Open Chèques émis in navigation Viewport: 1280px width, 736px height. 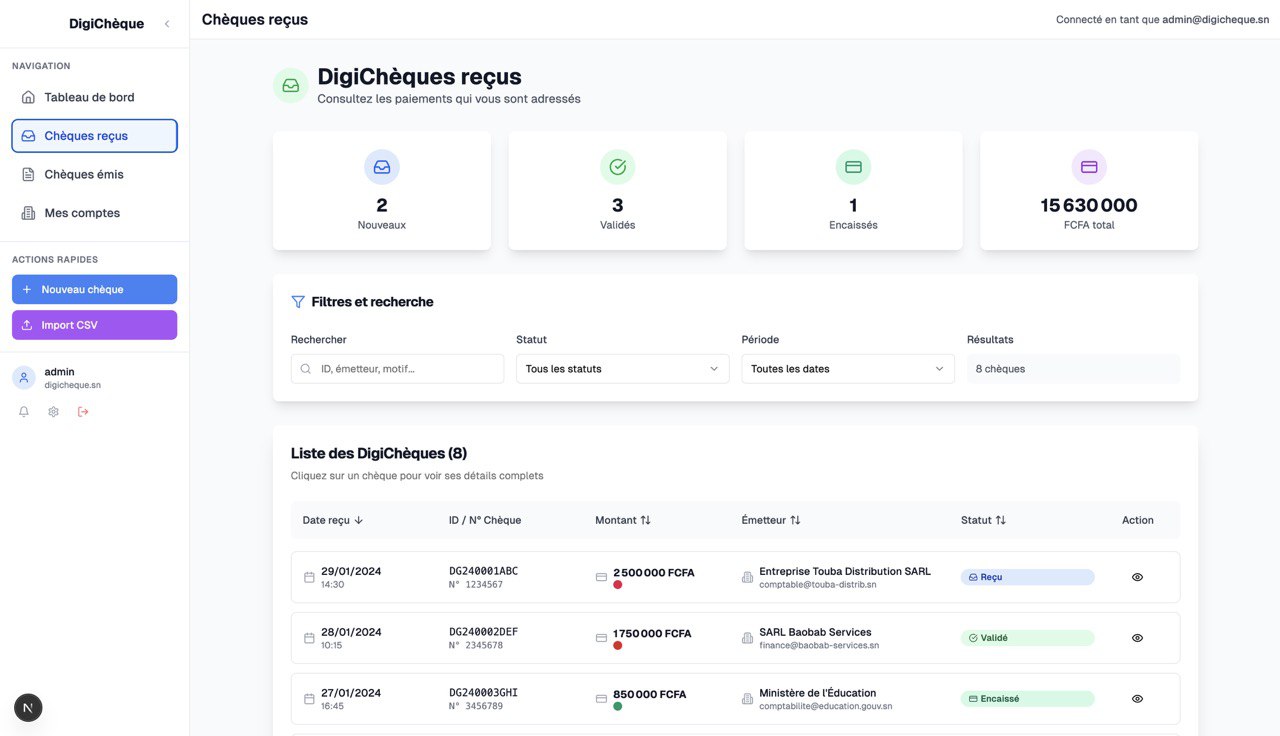point(84,175)
